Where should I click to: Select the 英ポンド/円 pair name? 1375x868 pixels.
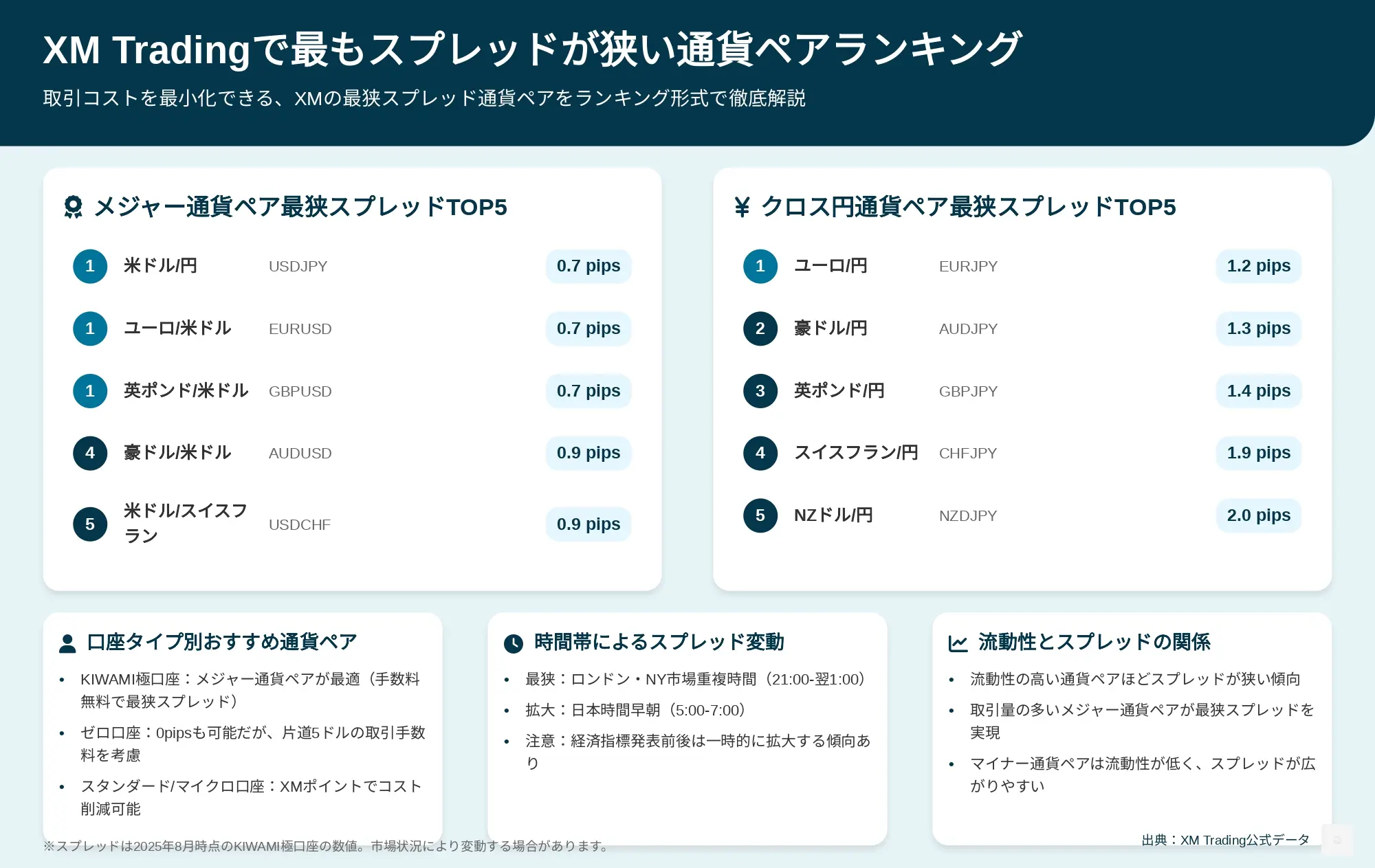(x=839, y=391)
